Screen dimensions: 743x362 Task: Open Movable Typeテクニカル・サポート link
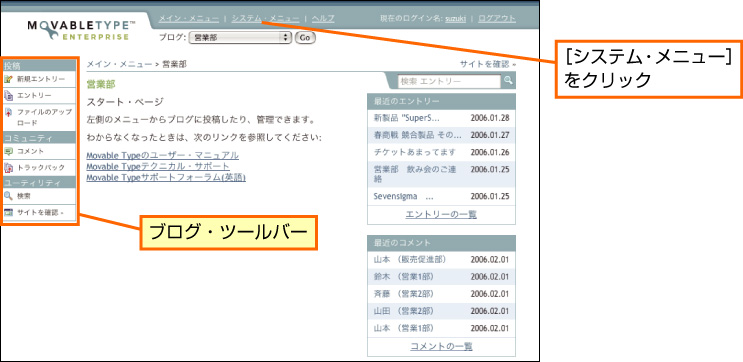pyautogui.click(x=158, y=166)
